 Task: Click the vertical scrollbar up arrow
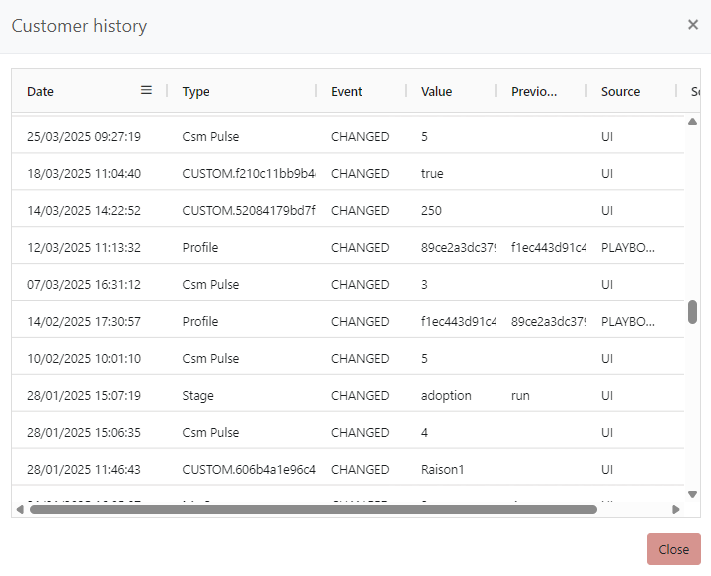(692, 122)
